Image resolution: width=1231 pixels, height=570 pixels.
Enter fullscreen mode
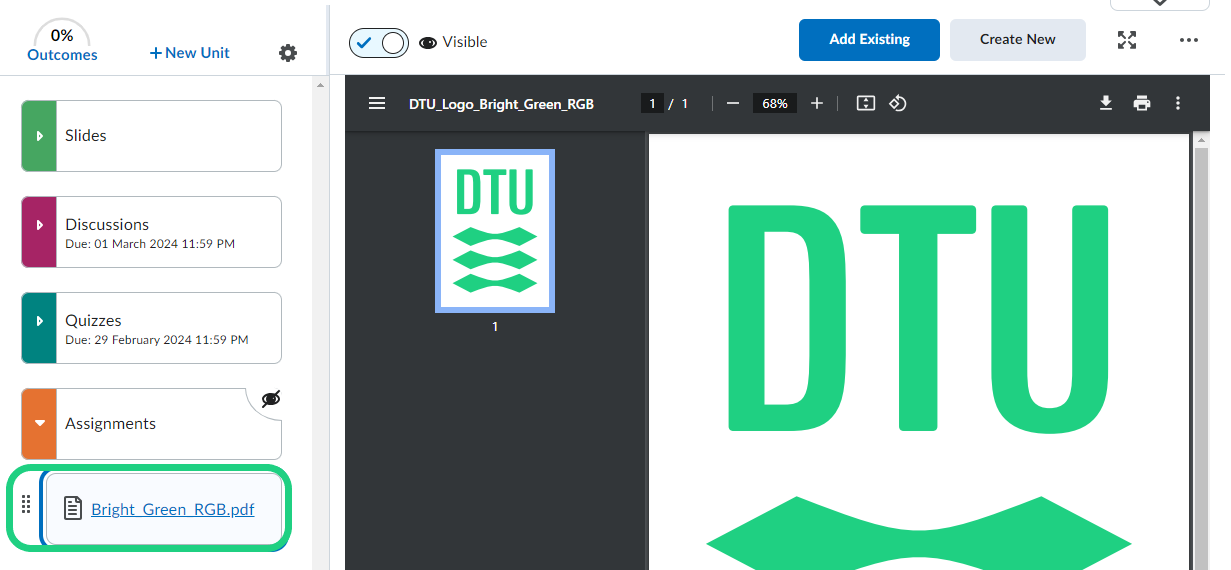[x=1127, y=40]
